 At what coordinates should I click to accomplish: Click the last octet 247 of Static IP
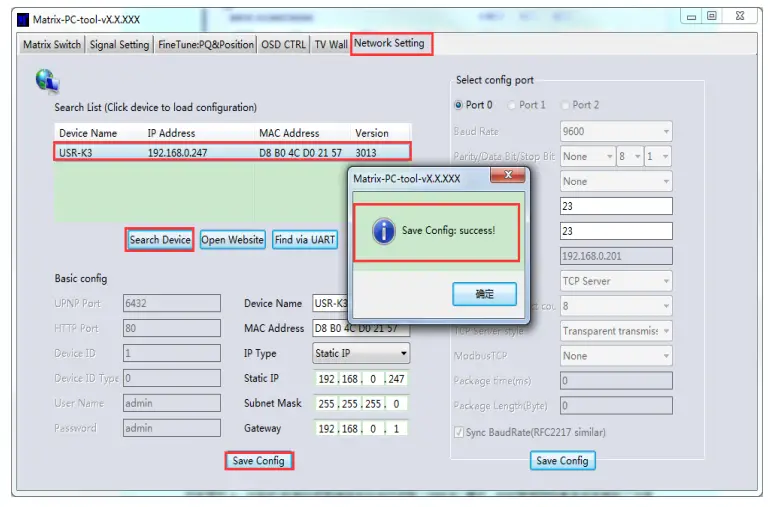(396, 379)
